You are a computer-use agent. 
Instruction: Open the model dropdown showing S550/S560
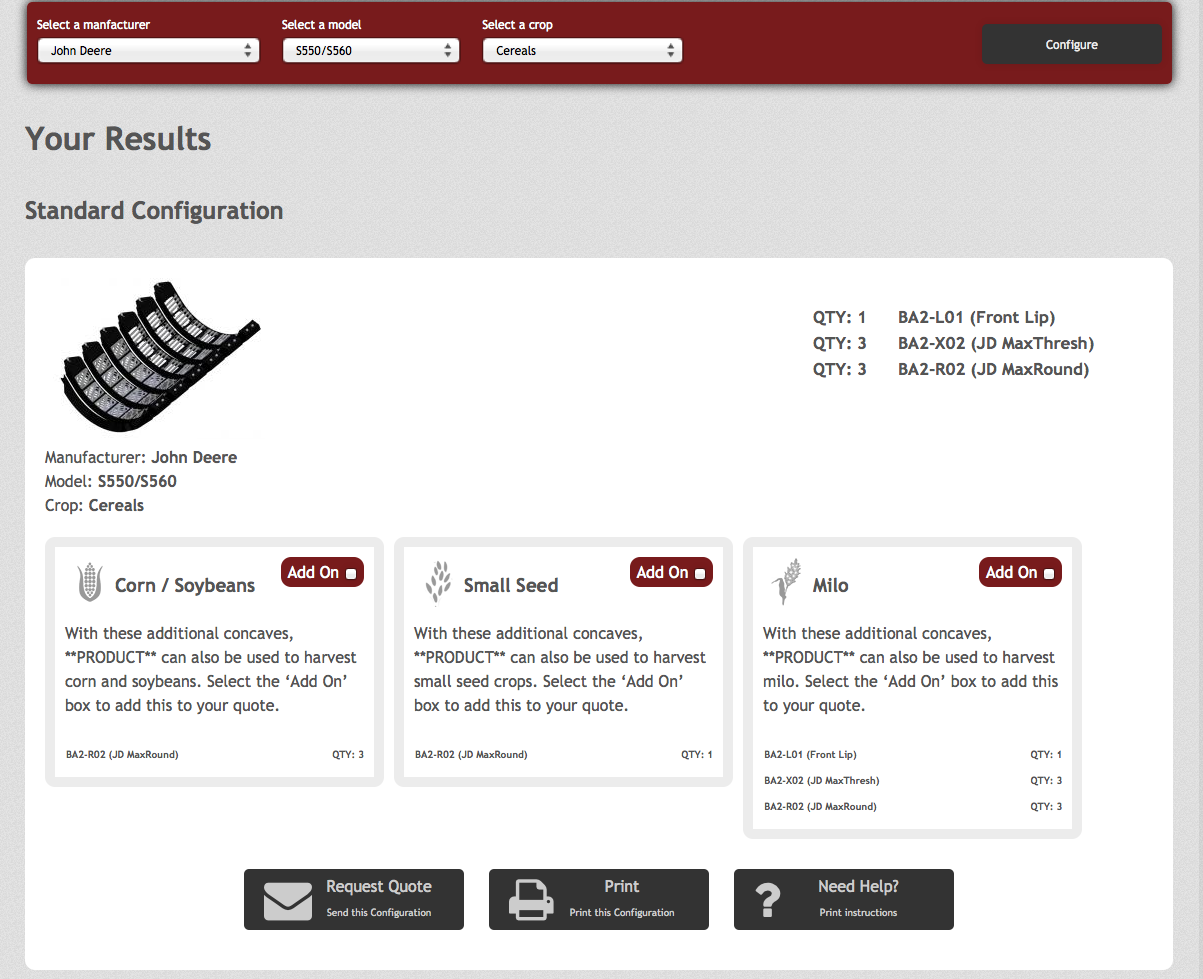(x=370, y=51)
